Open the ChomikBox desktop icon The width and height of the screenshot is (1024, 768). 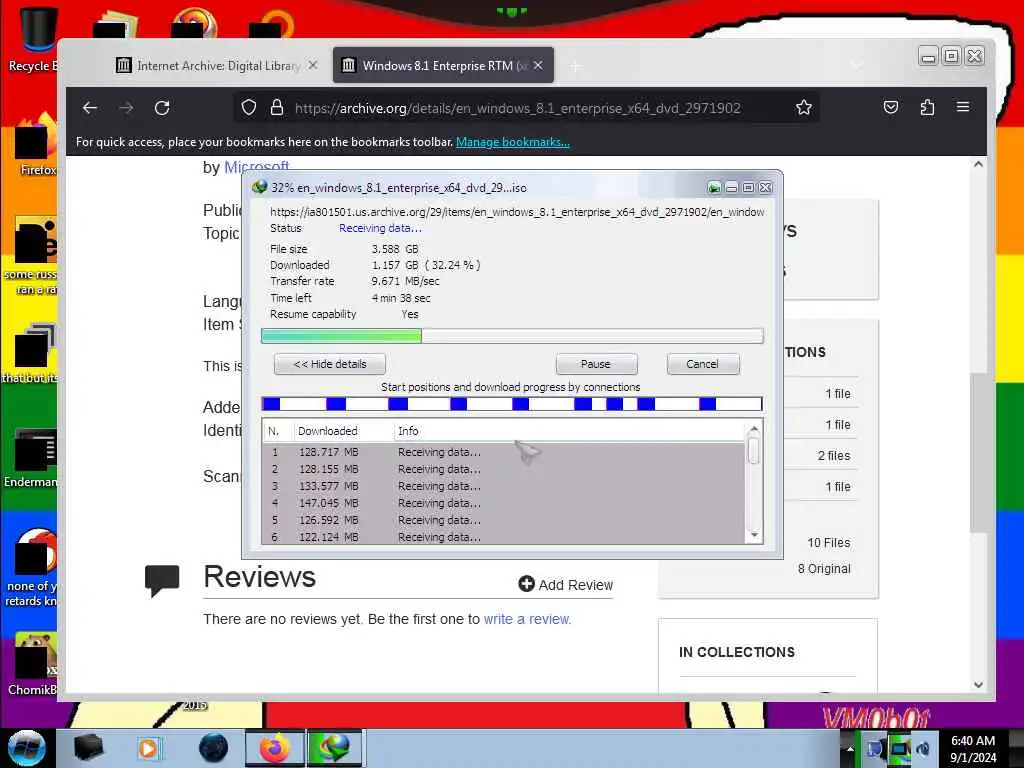coord(33,664)
